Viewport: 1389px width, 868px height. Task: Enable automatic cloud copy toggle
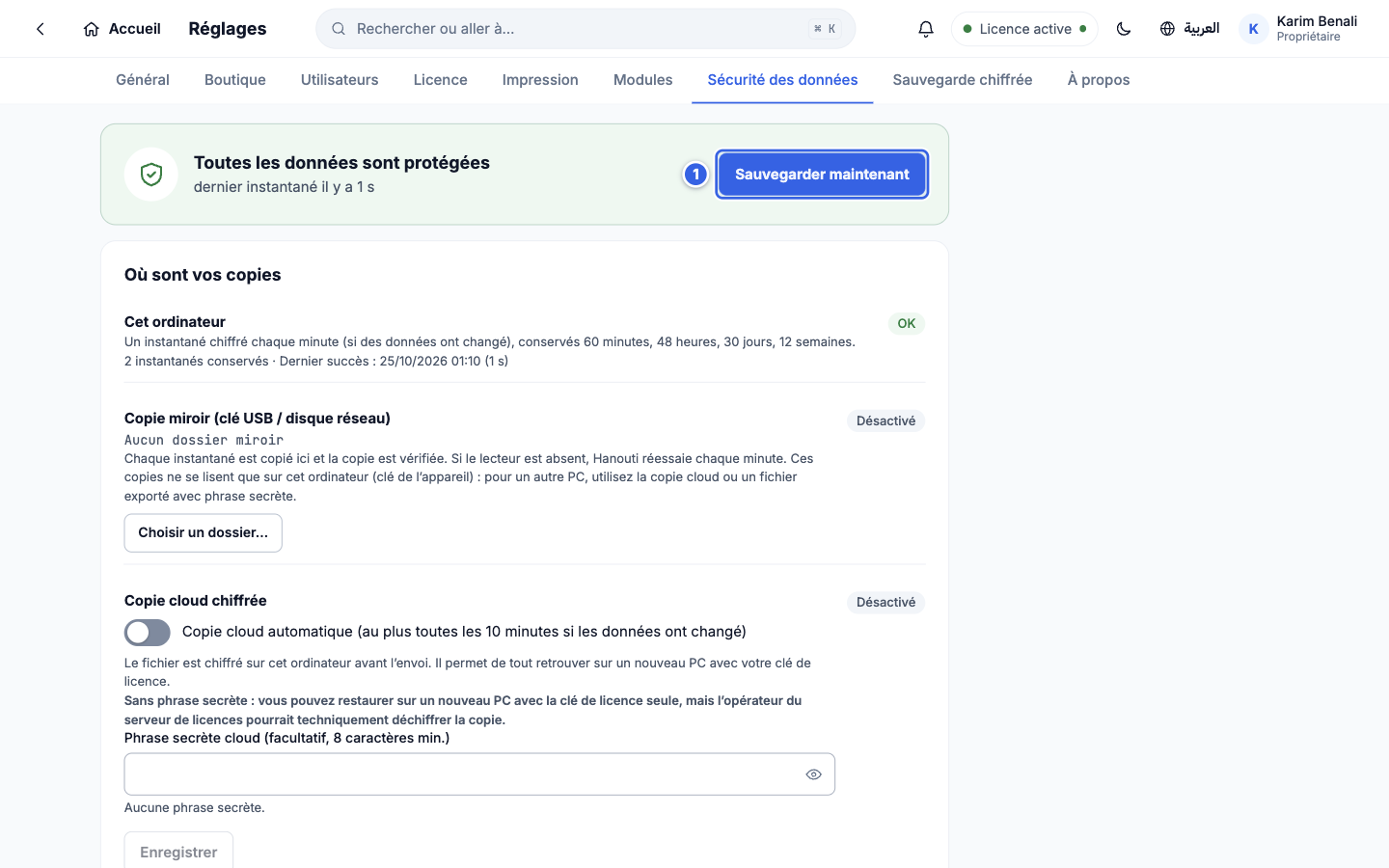148,633
